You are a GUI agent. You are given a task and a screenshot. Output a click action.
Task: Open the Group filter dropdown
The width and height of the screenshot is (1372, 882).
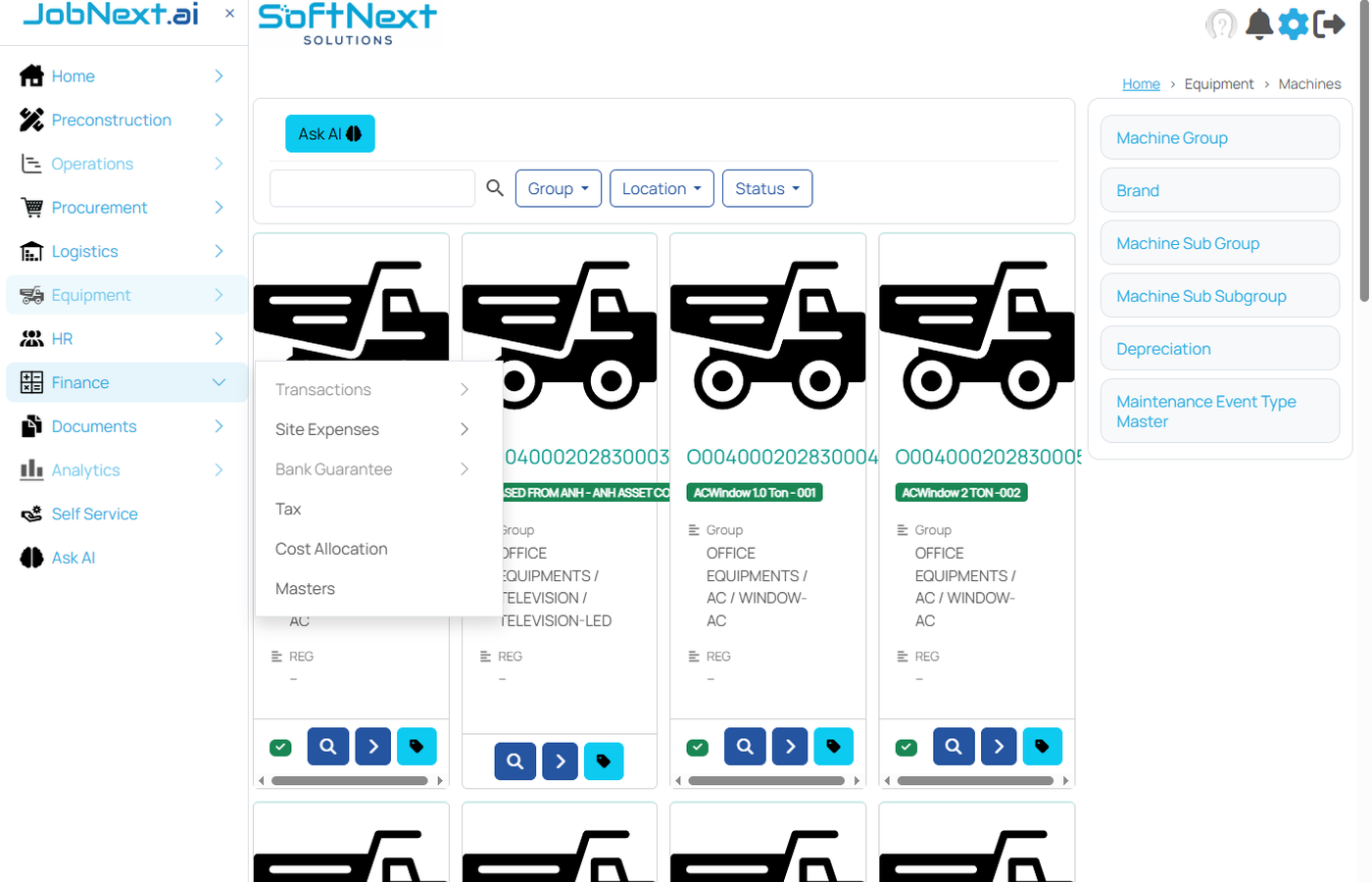558,188
